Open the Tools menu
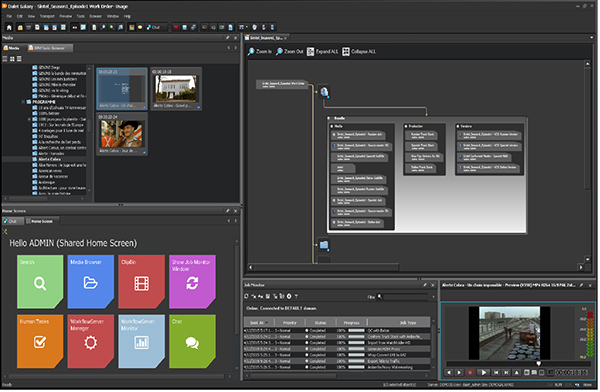600x392 pixels. [80, 16]
